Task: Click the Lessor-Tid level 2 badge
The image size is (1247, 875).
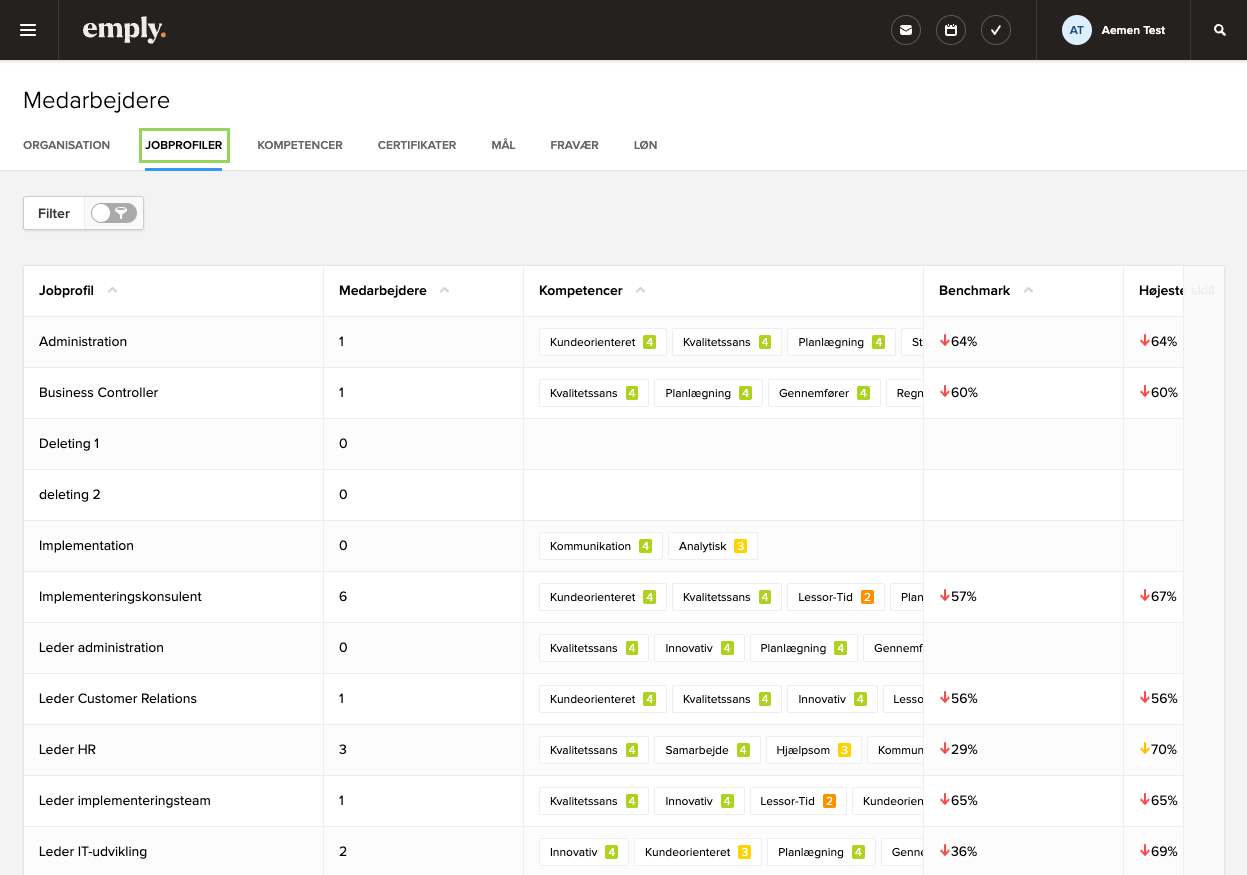Action: tap(835, 596)
